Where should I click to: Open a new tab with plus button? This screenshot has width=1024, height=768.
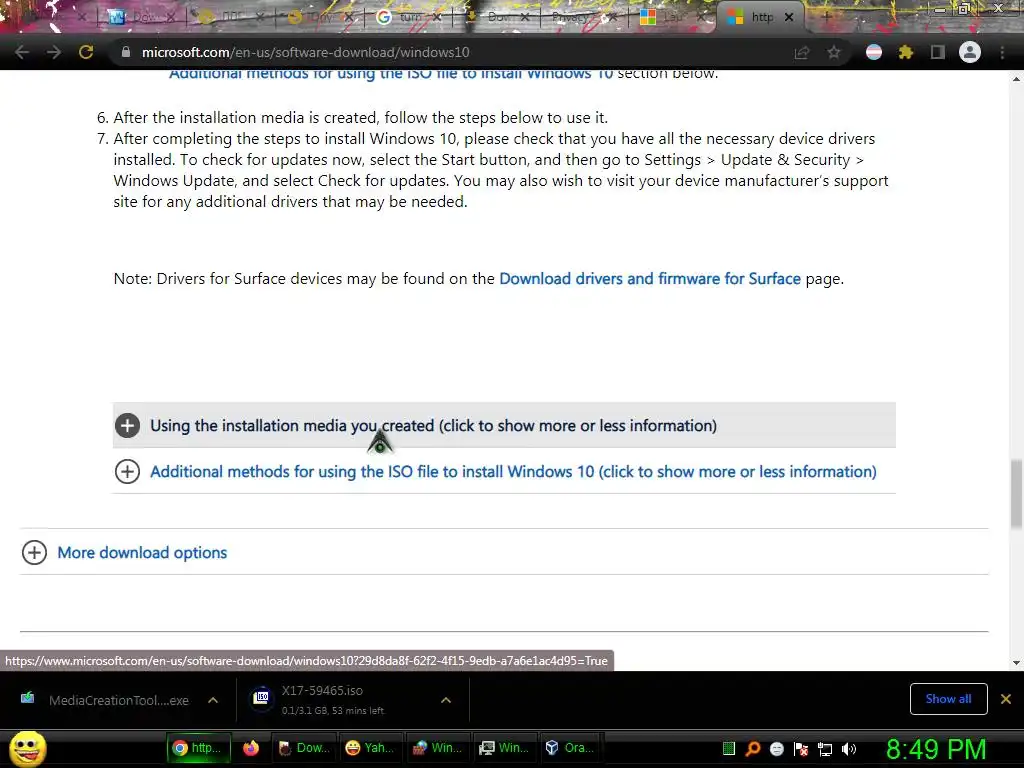[x=827, y=17]
